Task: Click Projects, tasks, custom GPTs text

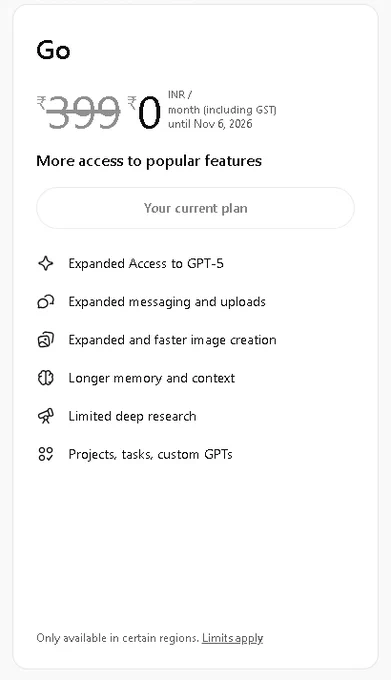Action: pos(150,454)
